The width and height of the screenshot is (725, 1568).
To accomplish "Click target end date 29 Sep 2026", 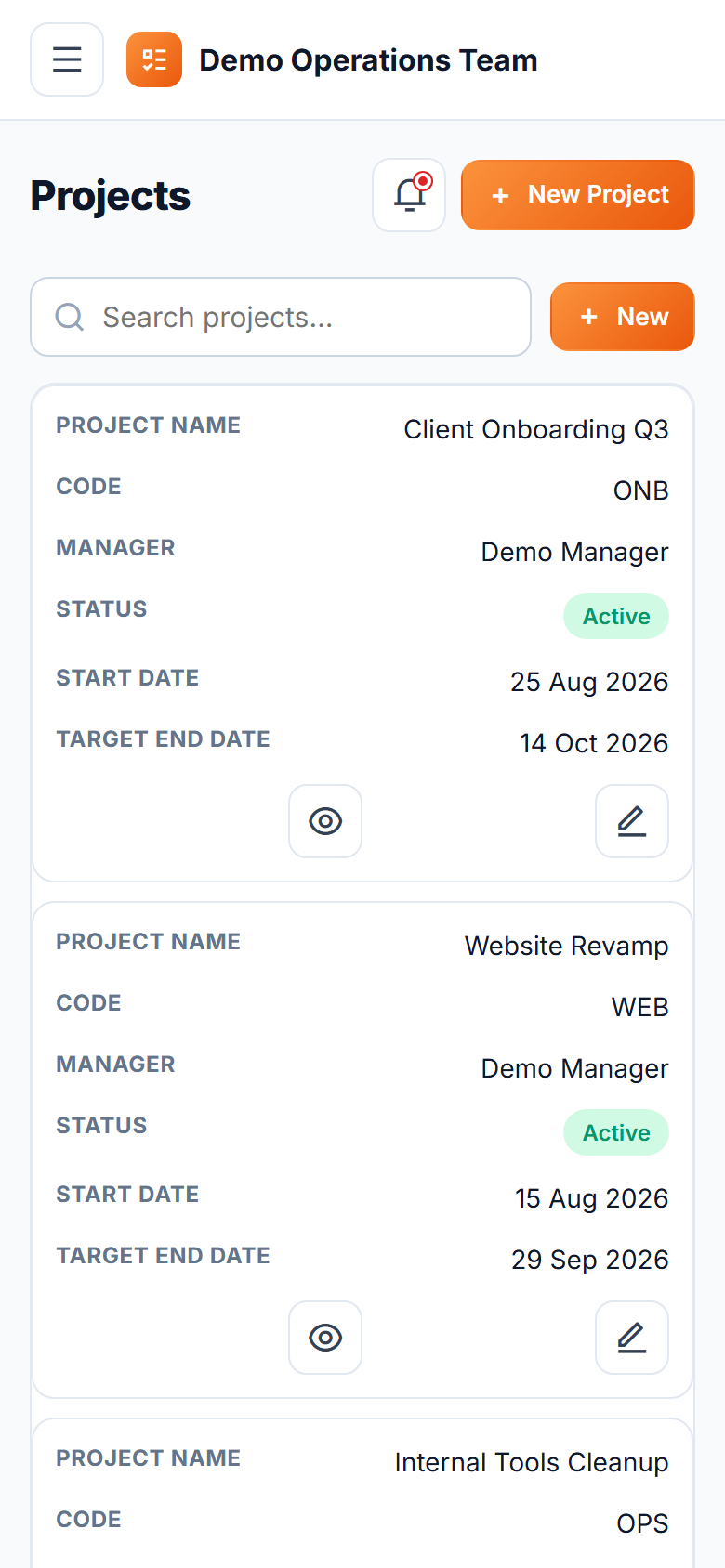I will (x=590, y=1260).
